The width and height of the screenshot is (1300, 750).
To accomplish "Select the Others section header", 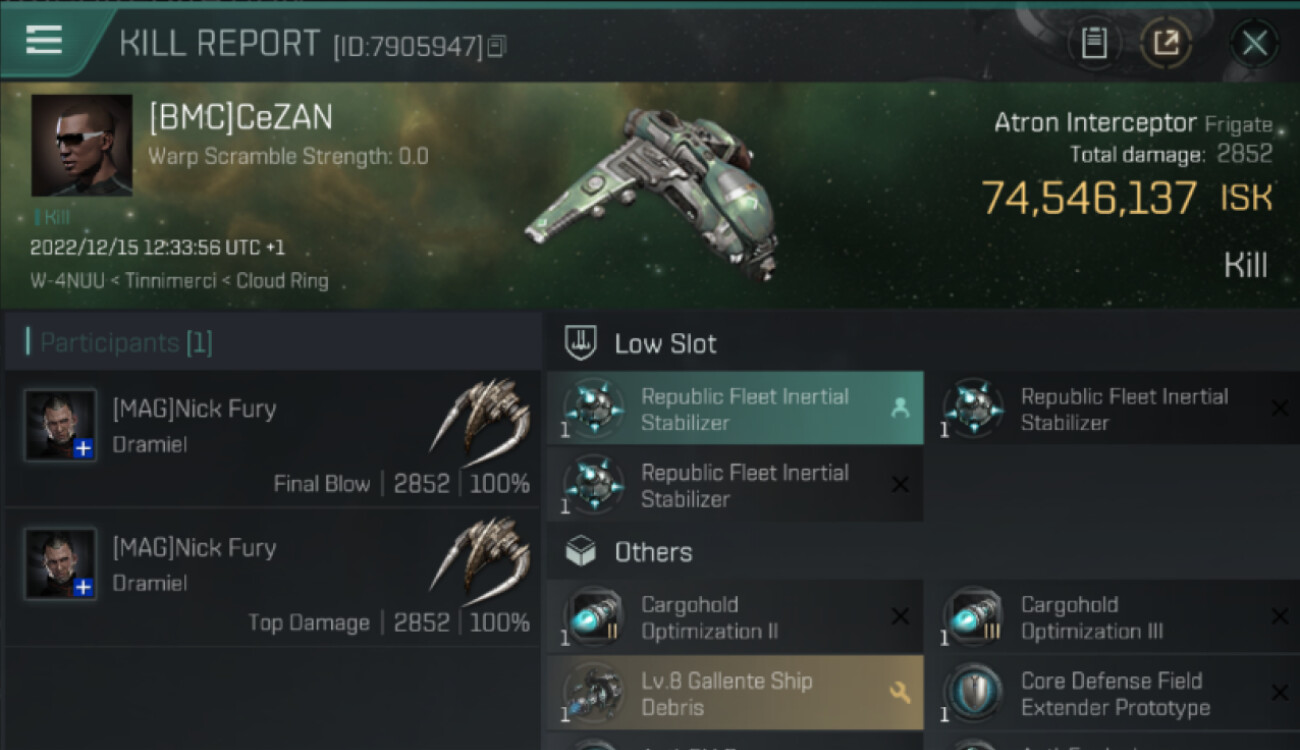I will (653, 552).
